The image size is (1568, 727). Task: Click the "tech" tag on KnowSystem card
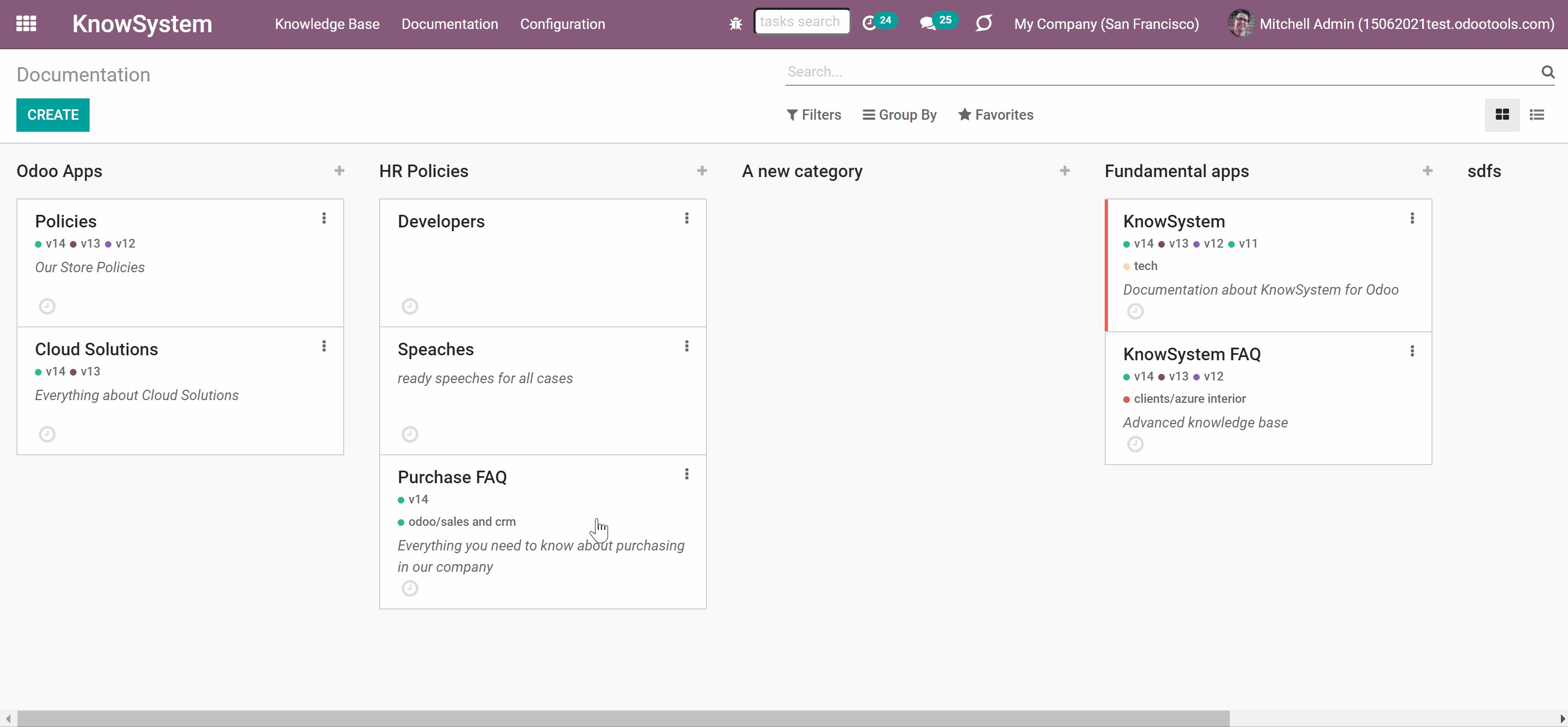pyautogui.click(x=1140, y=266)
